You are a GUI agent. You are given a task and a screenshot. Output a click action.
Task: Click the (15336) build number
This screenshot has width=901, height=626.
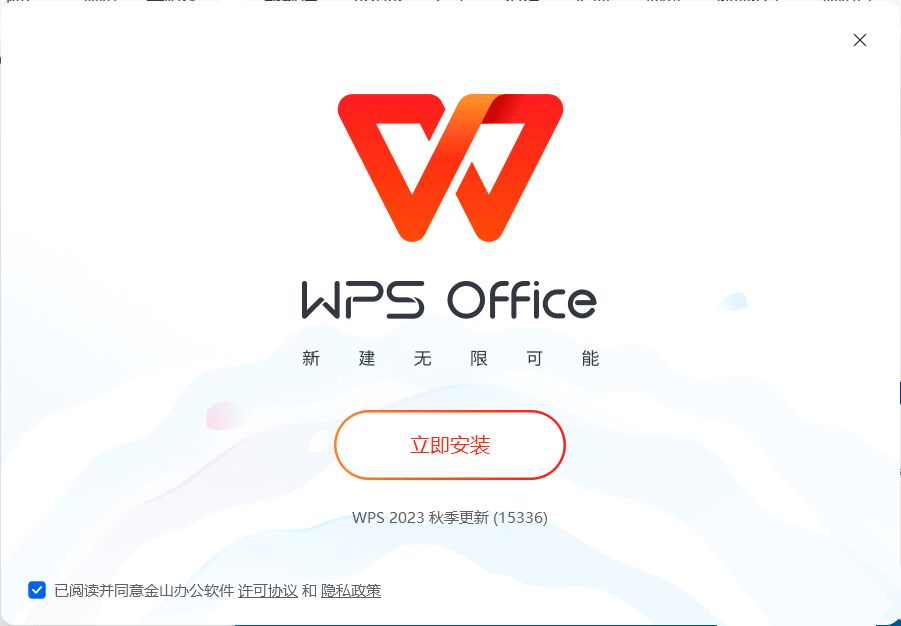click(x=521, y=517)
